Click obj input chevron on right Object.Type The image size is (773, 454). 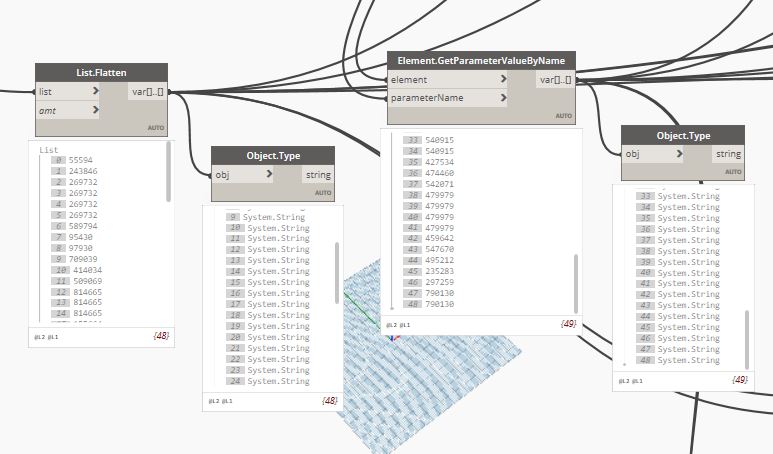[x=679, y=154]
